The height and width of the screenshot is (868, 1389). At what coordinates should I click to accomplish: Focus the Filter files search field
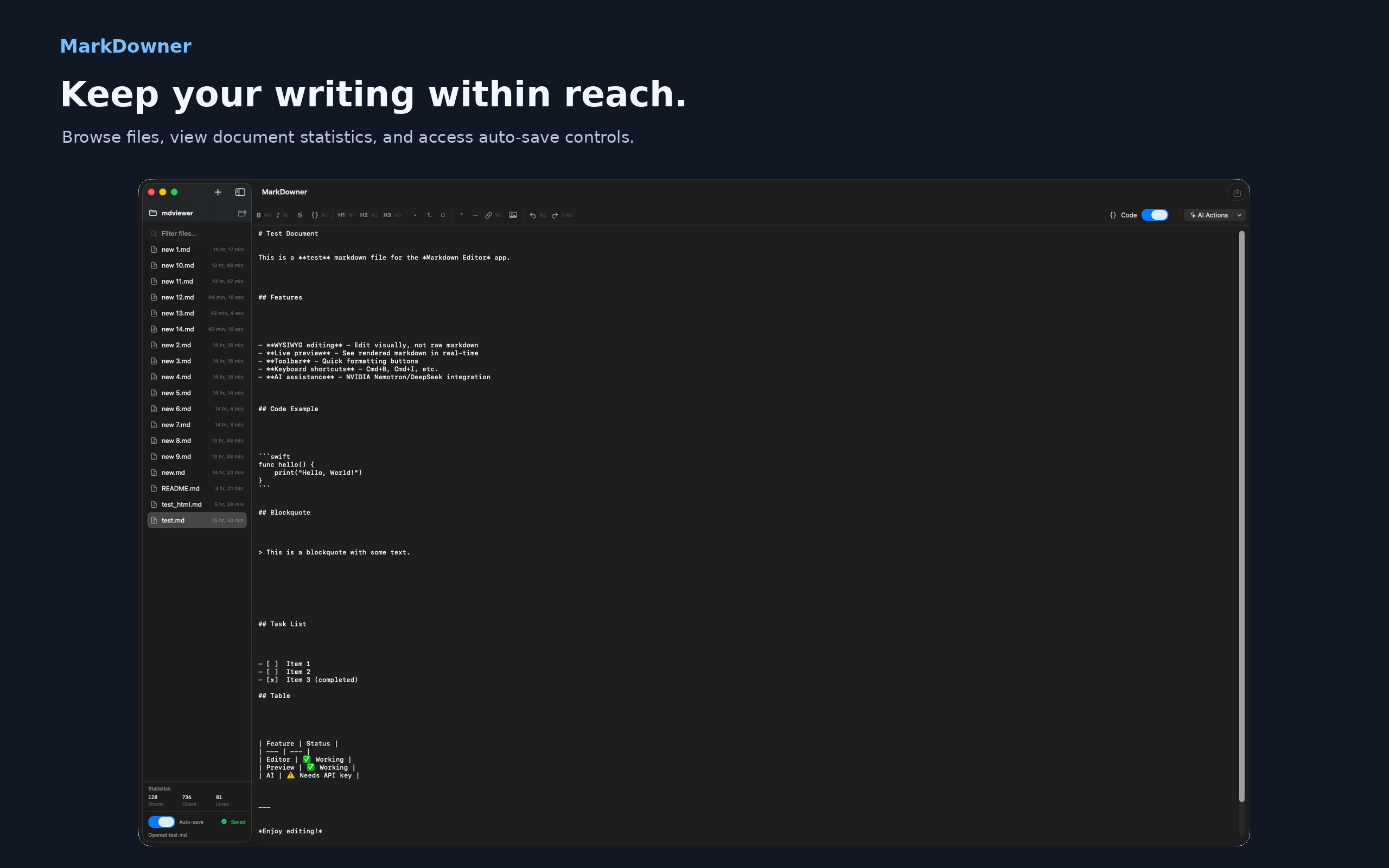tap(197, 234)
